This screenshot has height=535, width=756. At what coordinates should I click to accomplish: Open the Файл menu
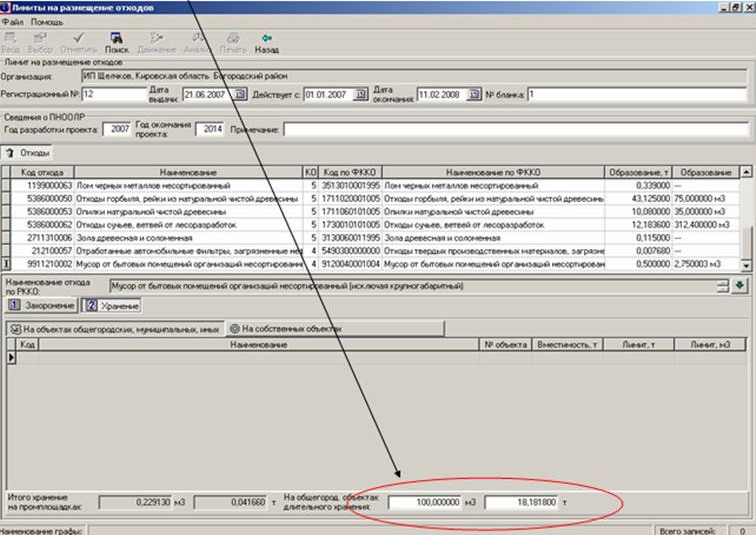(13, 21)
